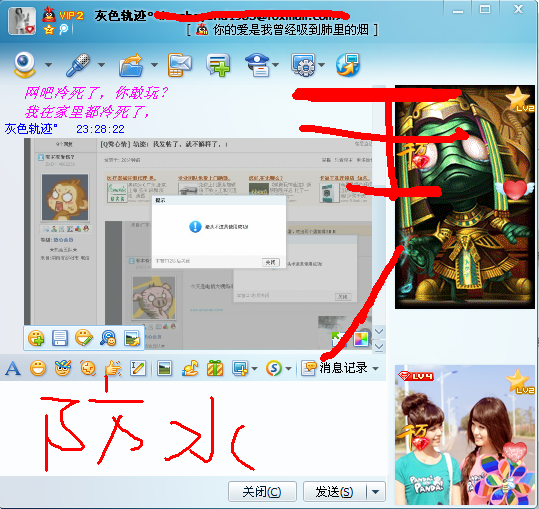The image size is (539, 509).
Task: Open the video call options dropdown arrow
Action: pyautogui.click(x=48, y=65)
